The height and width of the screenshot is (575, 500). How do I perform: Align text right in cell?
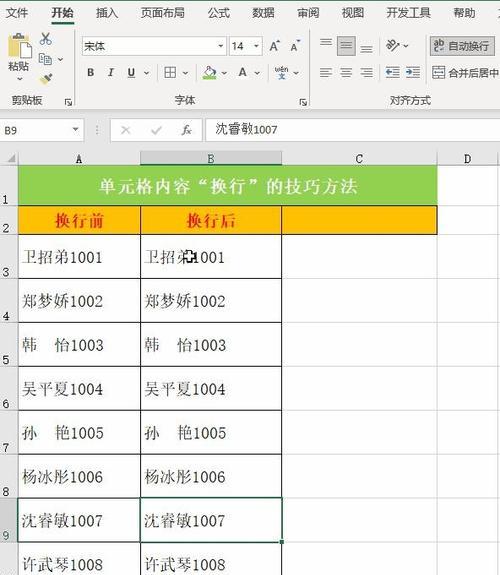pyautogui.click(x=366, y=73)
